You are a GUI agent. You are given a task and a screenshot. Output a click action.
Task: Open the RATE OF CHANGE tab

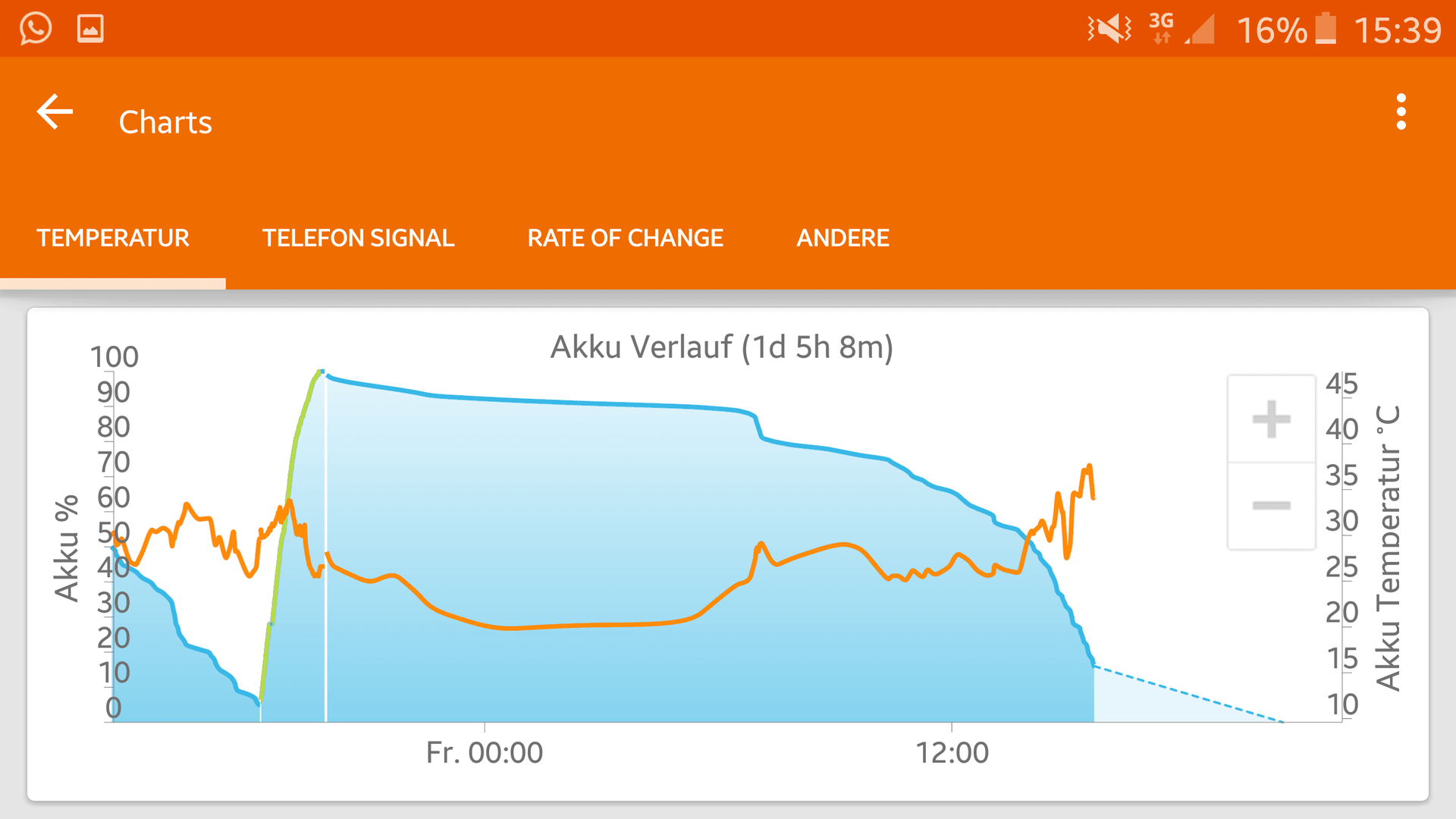tap(625, 238)
